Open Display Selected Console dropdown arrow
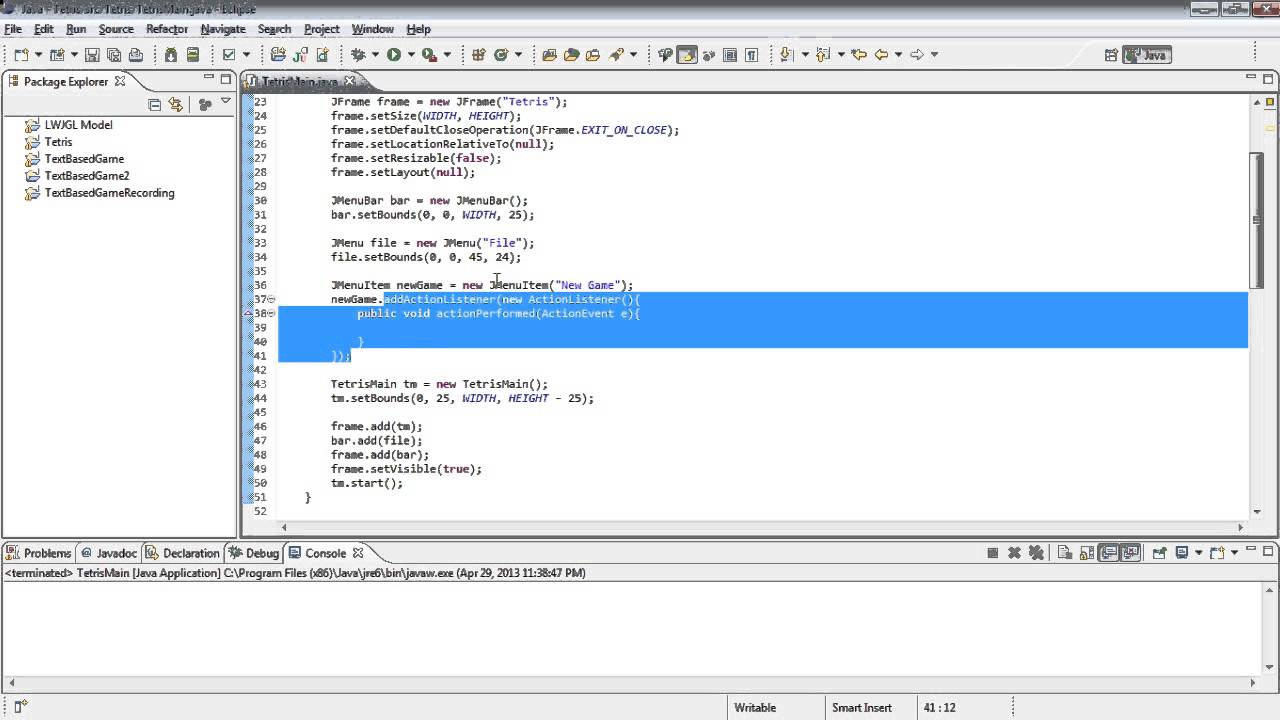This screenshot has width=1280, height=720. [1199, 552]
